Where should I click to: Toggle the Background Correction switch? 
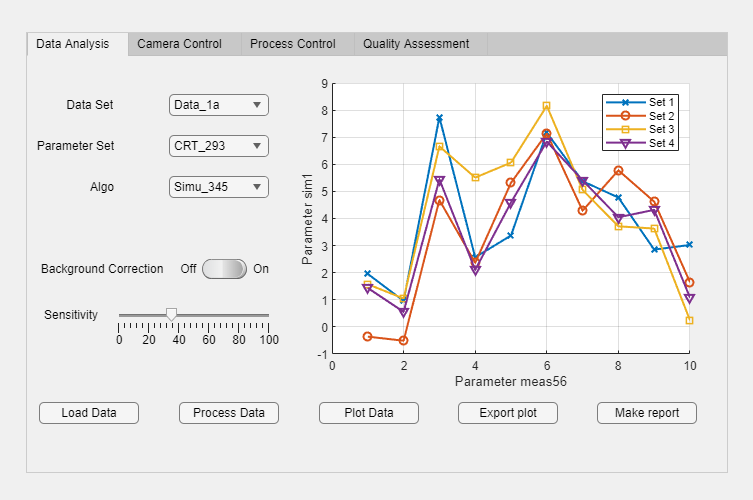[224, 269]
